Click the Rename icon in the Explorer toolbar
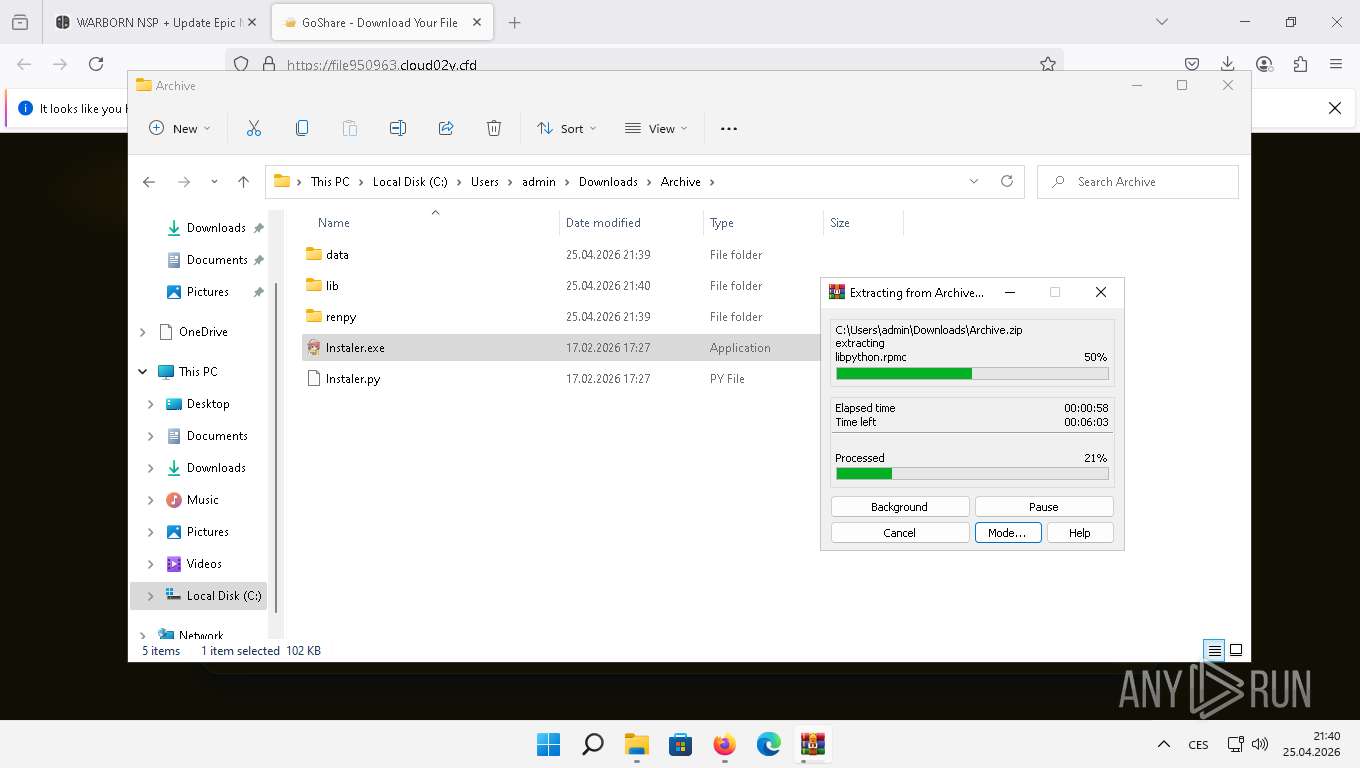This screenshot has height=768, width=1360. [397, 128]
